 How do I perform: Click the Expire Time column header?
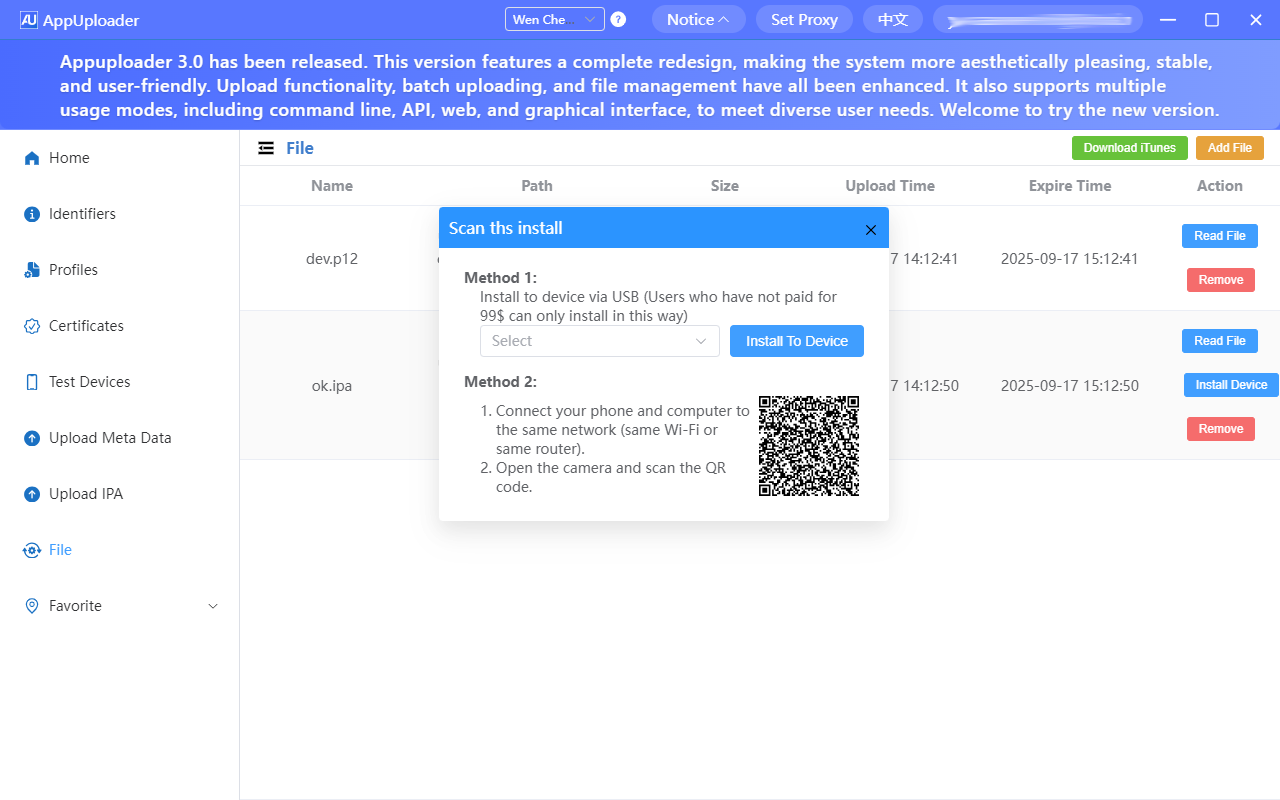tap(1070, 186)
